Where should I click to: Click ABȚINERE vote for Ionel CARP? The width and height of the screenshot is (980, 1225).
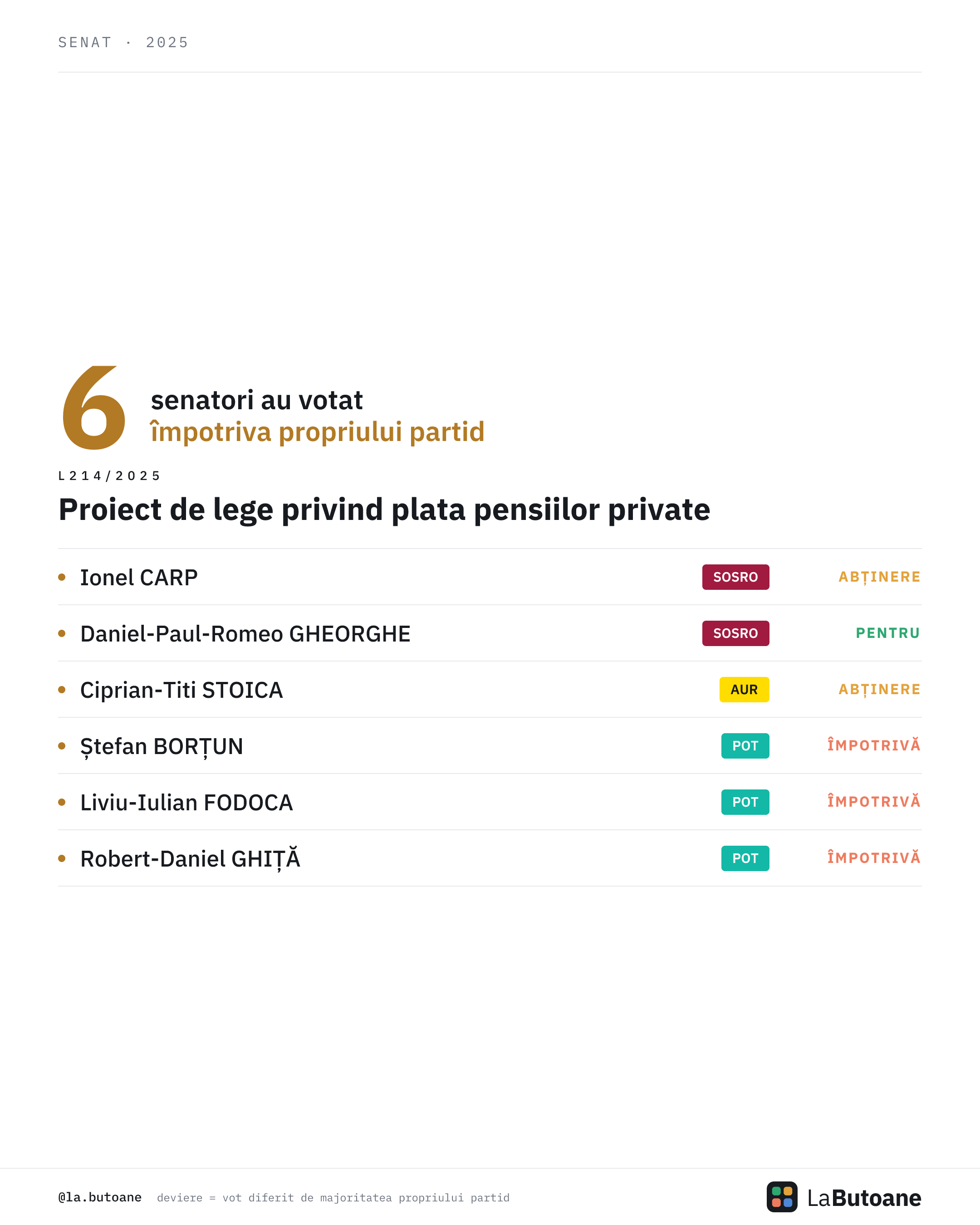click(879, 577)
